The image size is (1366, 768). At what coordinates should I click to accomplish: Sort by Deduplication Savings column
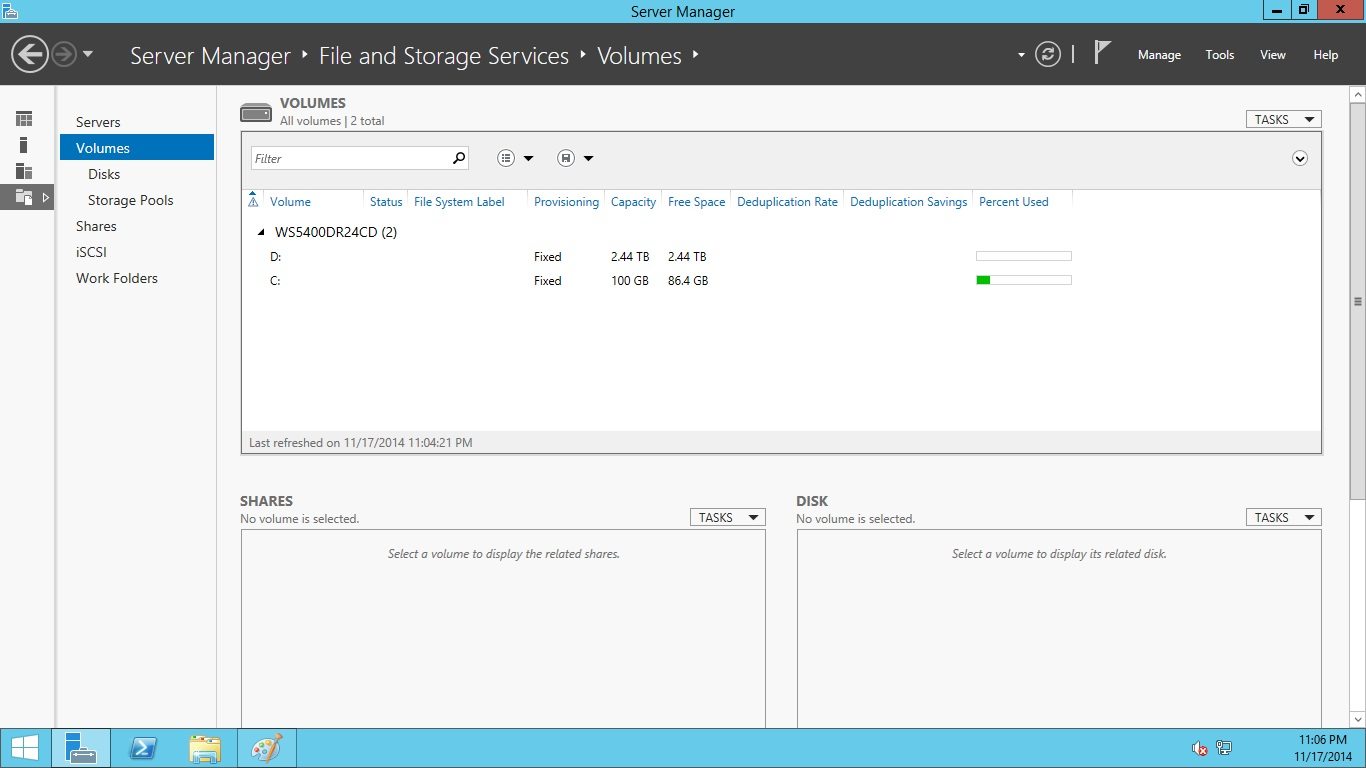908,201
